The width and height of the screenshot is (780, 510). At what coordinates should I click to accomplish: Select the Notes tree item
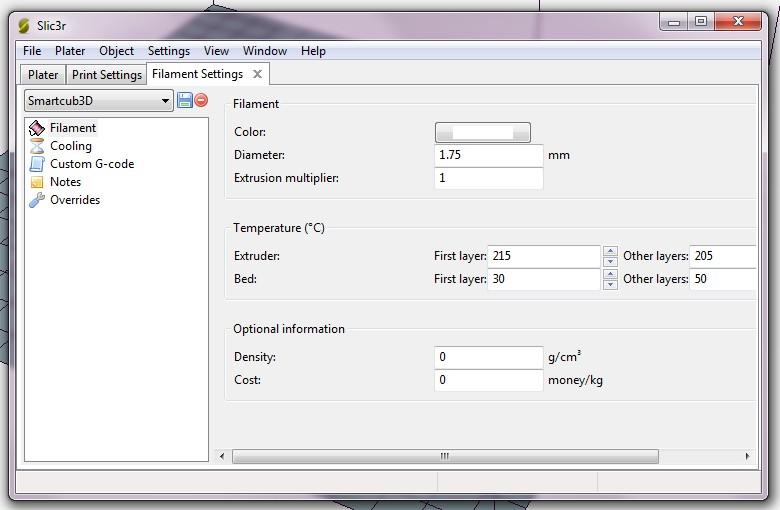(x=65, y=182)
